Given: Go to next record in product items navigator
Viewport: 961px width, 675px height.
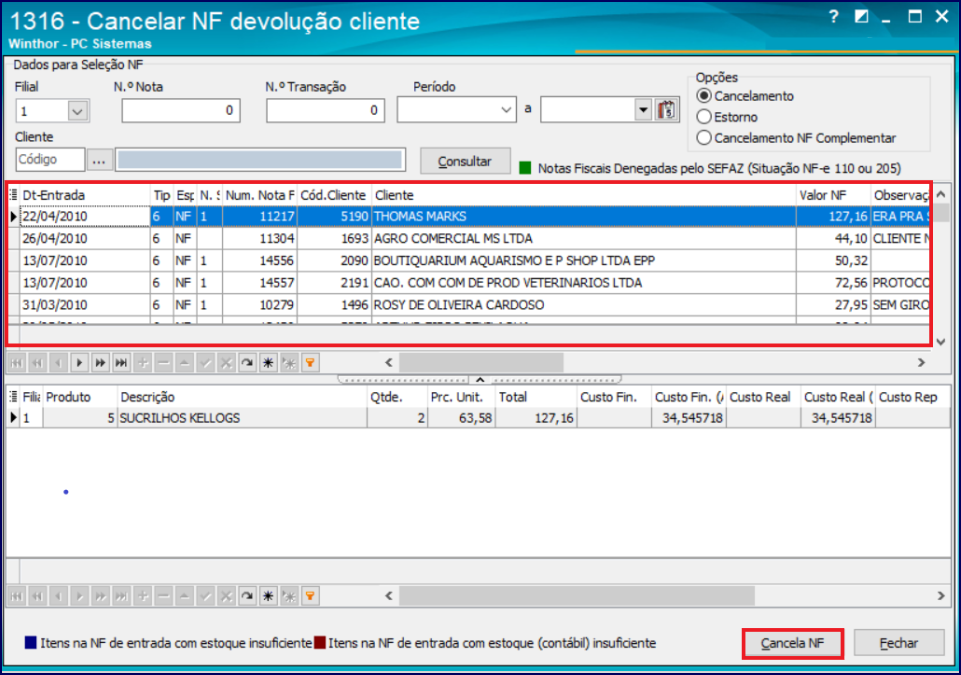Looking at the screenshot, I should [79, 596].
